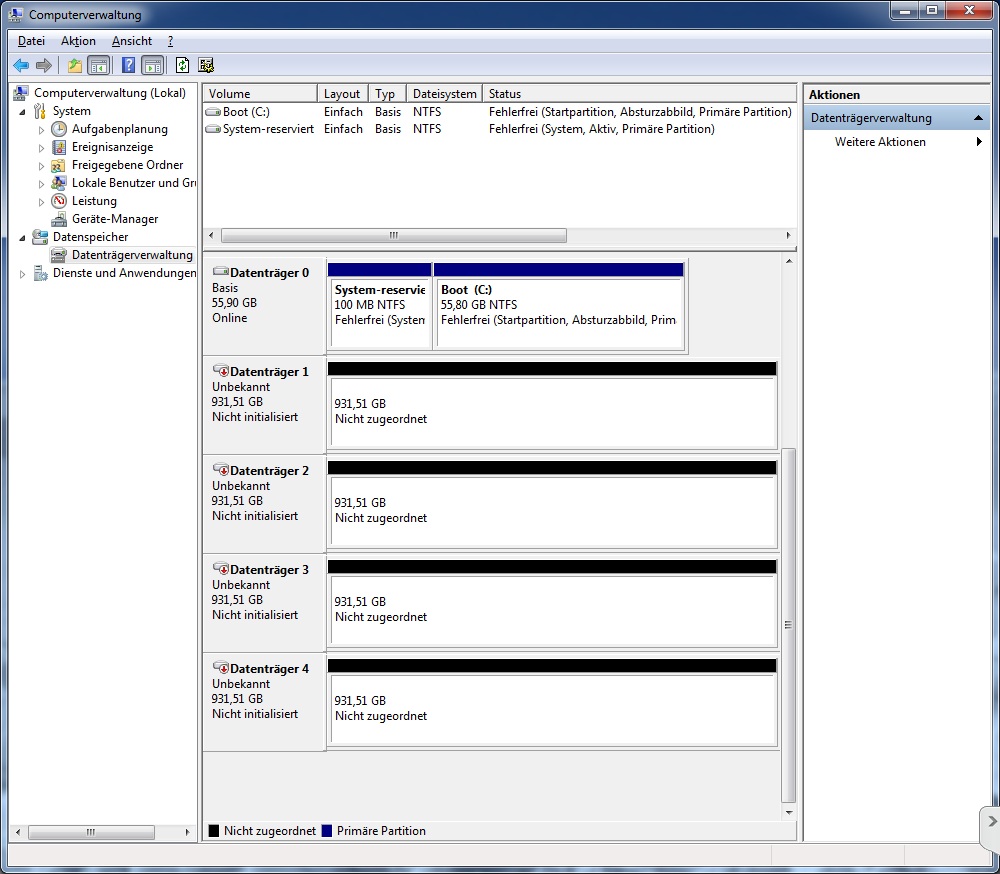The height and width of the screenshot is (874, 1000).
Task: Click the Ereignisanzeige icon
Action: pyautogui.click(x=59, y=147)
